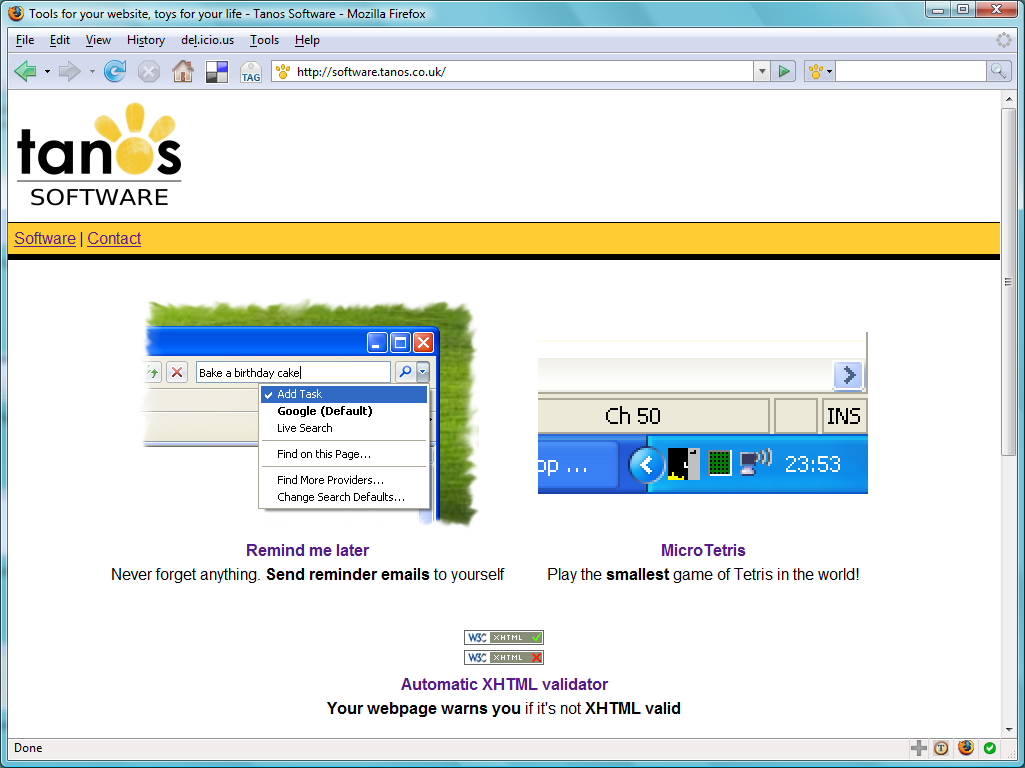Open the History menu
1025x768 pixels.
(x=146, y=40)
